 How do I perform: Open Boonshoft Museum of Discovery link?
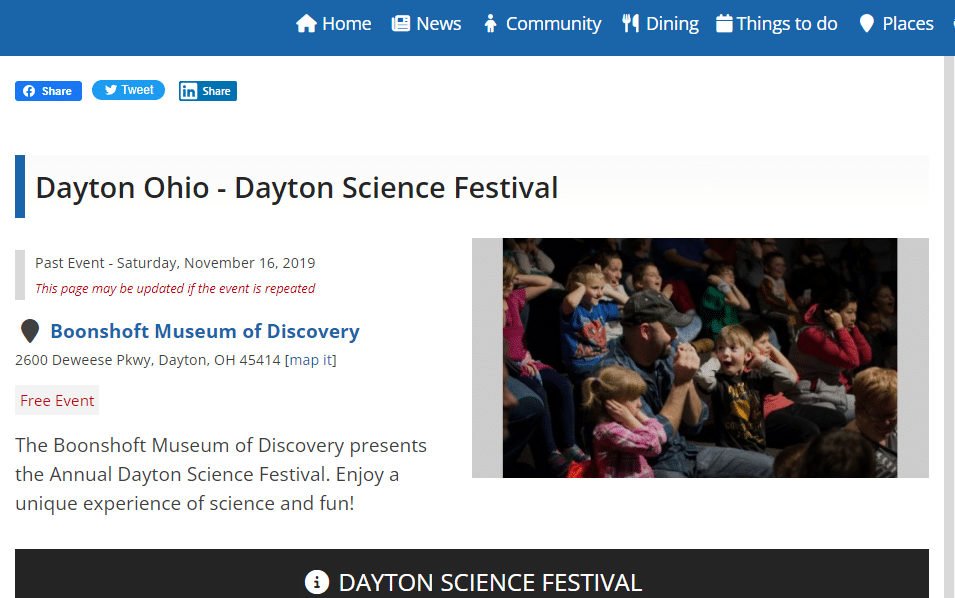205,331
